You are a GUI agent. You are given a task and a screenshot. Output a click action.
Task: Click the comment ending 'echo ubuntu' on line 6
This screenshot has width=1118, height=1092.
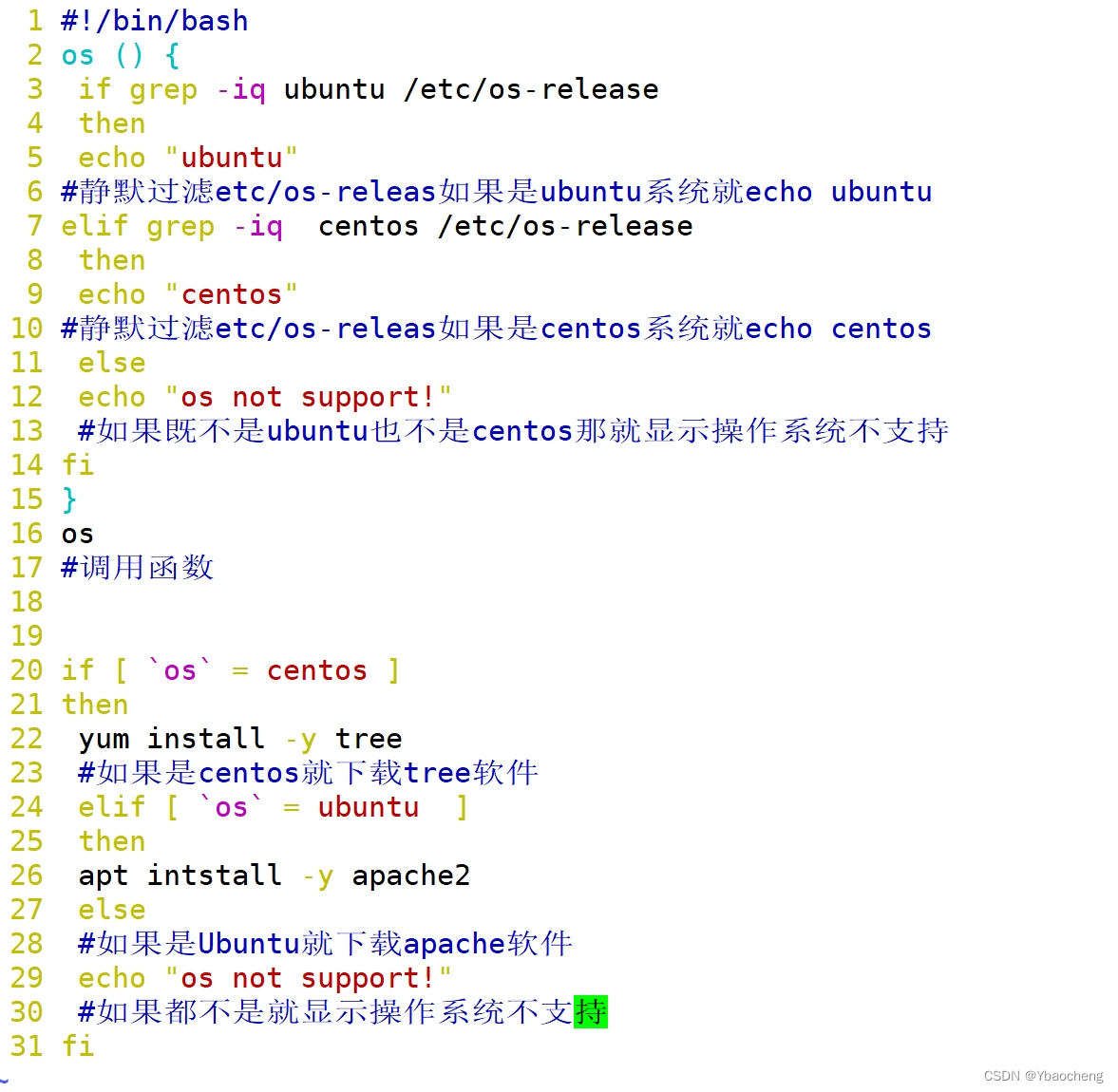pyautogui.click(x=497, y=193)
